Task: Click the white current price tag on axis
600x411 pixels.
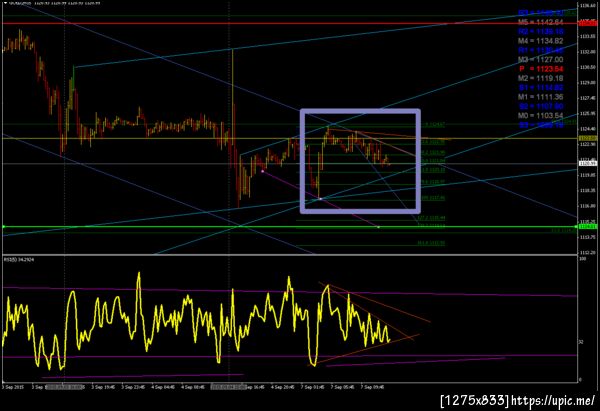Action: (x=587, y=163)
